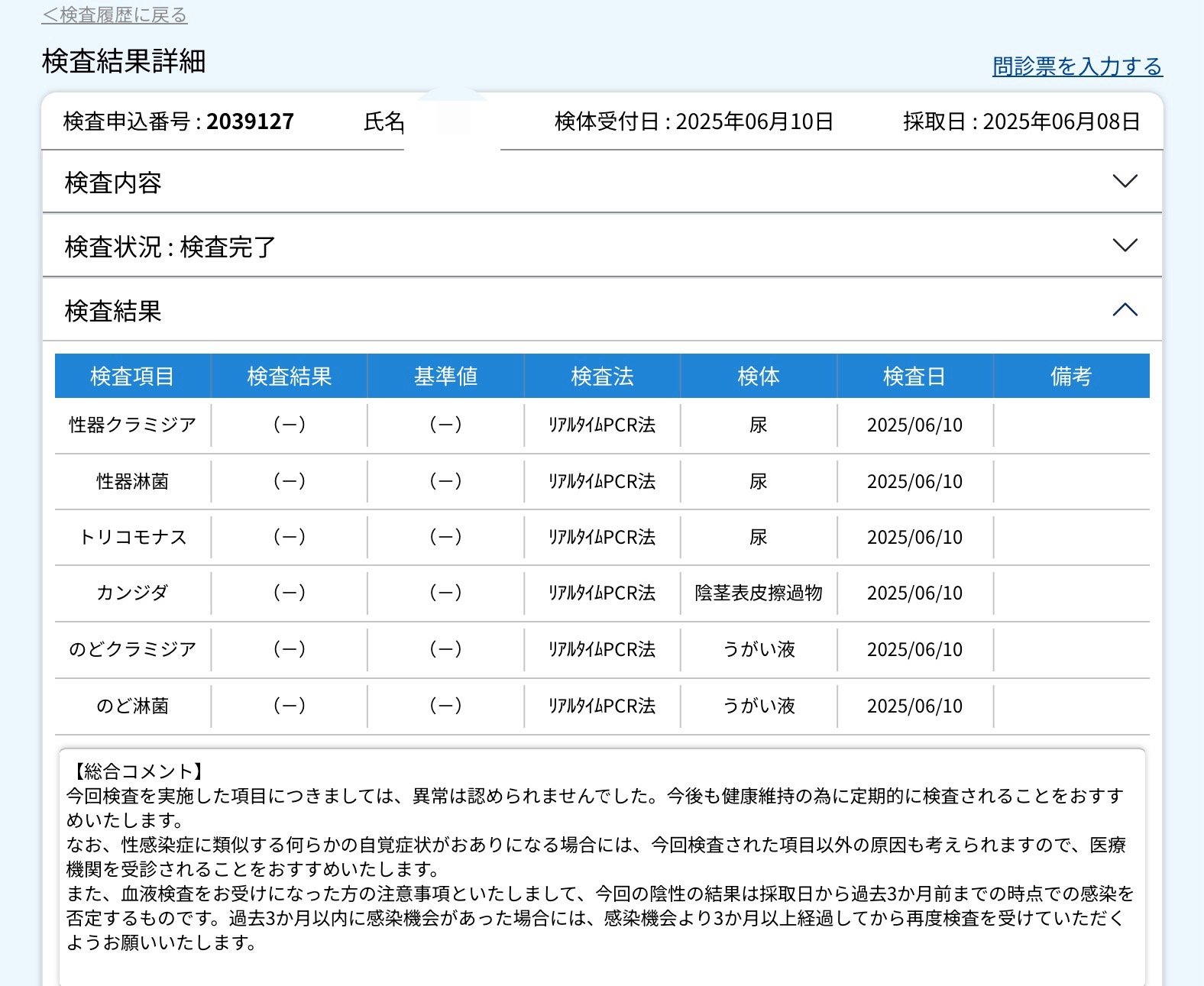Screen dimensions: 1204x986
Task: Go back via 検査履歴に戻る link
Action: tap(115, 15)
